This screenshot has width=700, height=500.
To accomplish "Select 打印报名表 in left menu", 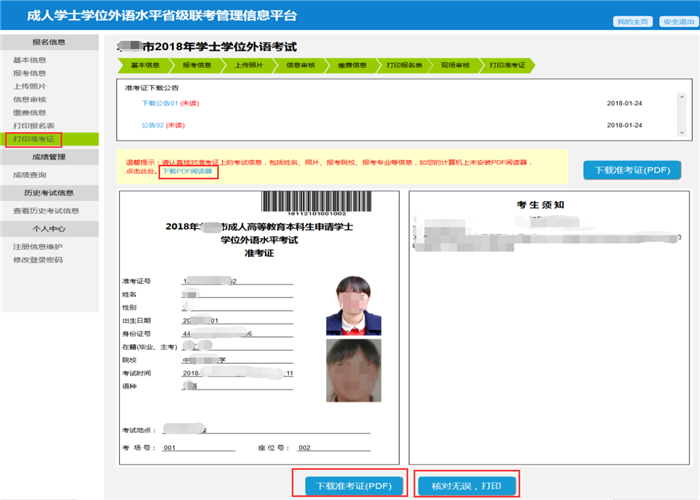I will [33, 126].
